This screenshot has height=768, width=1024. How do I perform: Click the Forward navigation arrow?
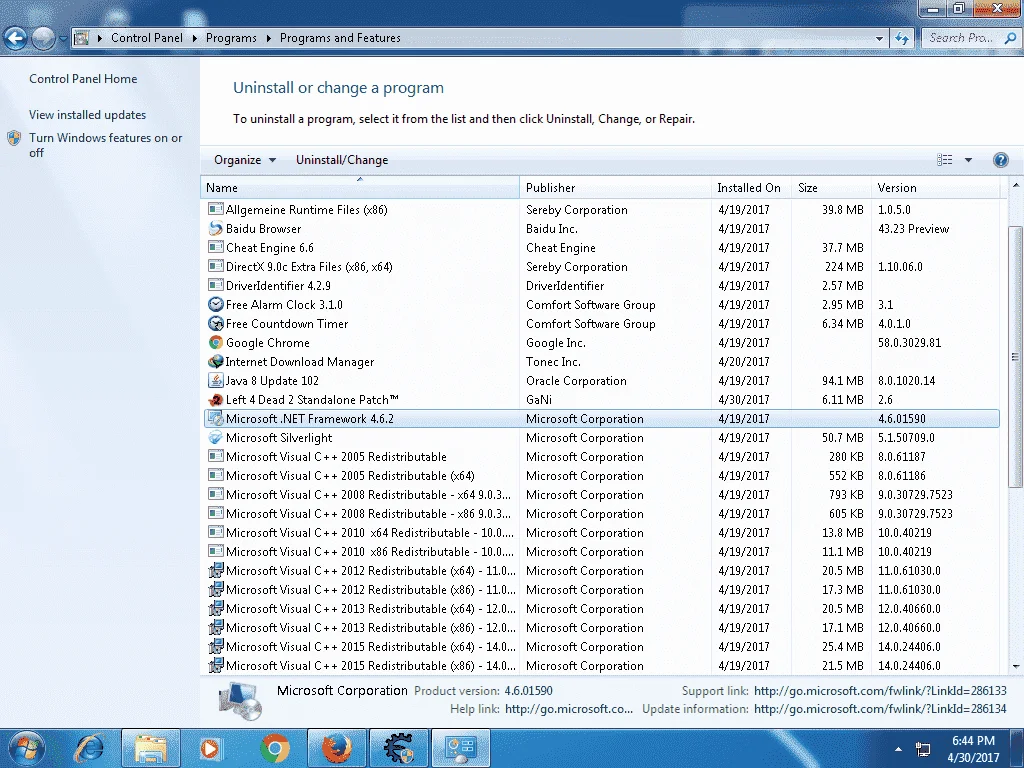[x=43, y=38]
